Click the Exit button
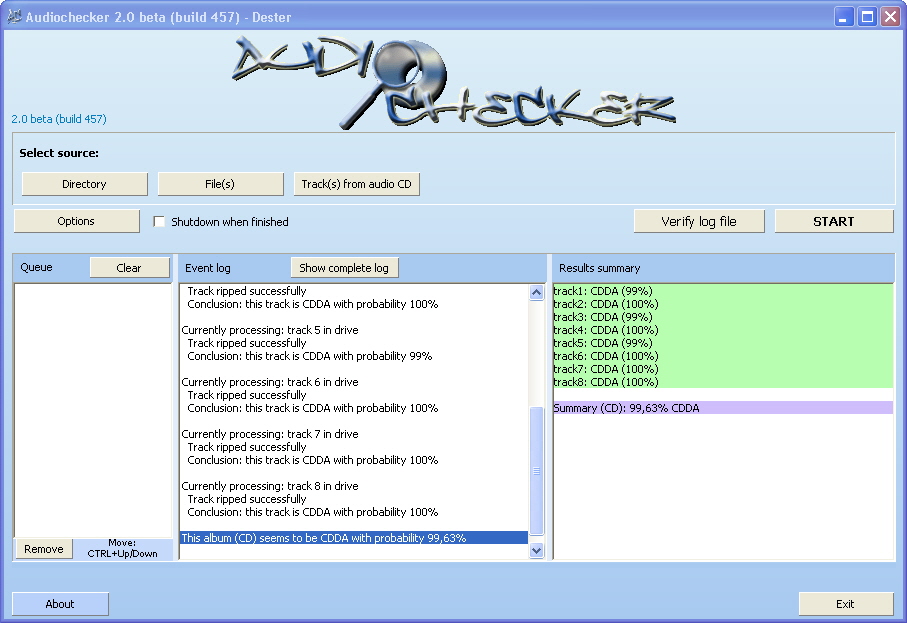 coord(845,604)
